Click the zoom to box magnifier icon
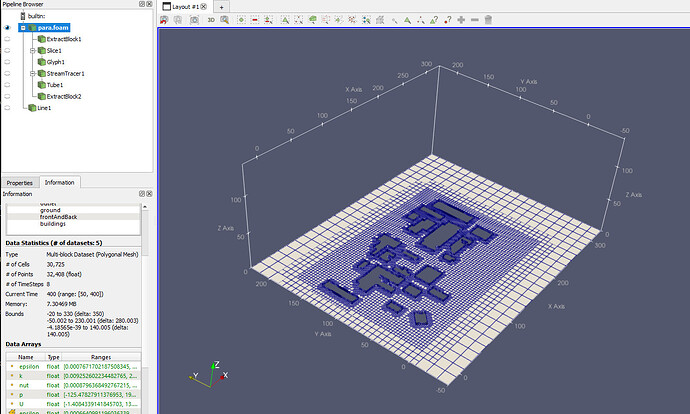Viewport: 690px width, 414px height. 224,20
